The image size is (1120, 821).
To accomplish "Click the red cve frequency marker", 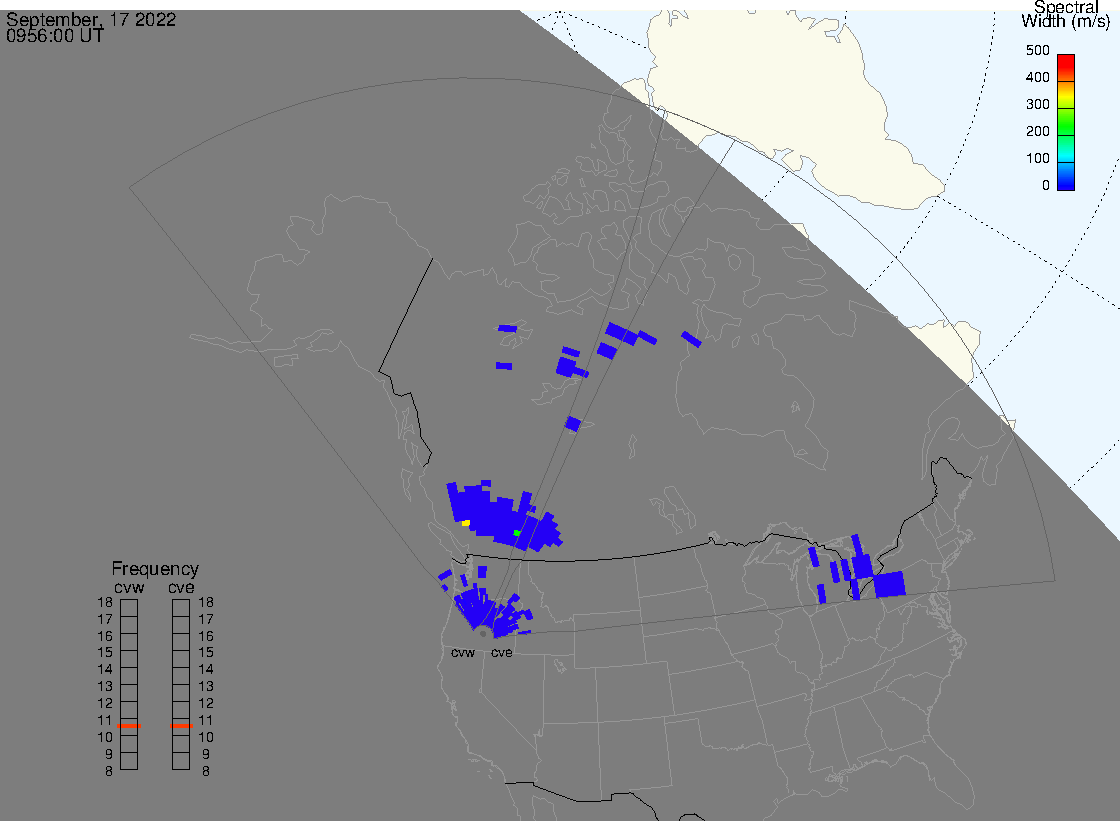I will point(181,726).
